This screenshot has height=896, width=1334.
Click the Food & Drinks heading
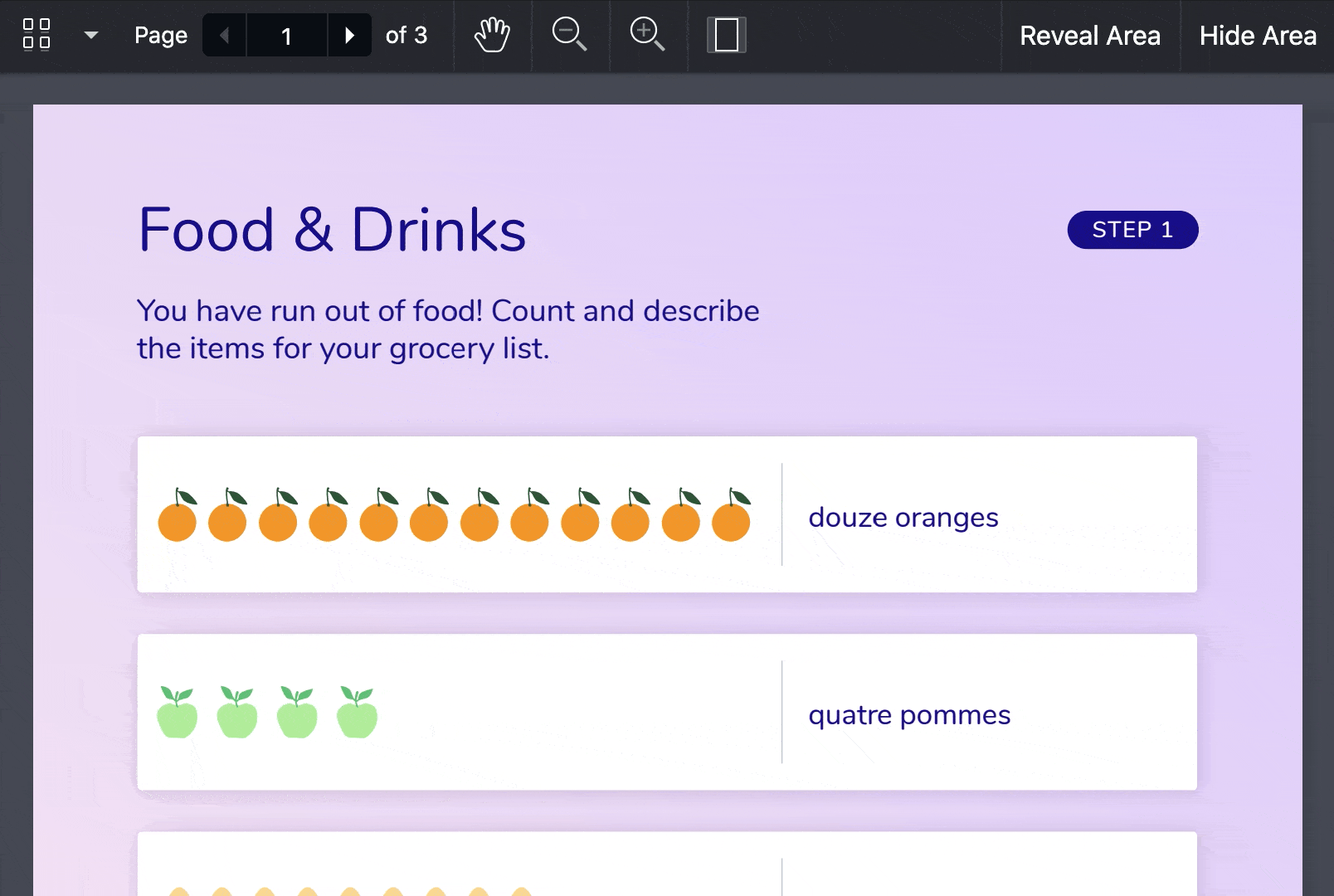[332, 230]
